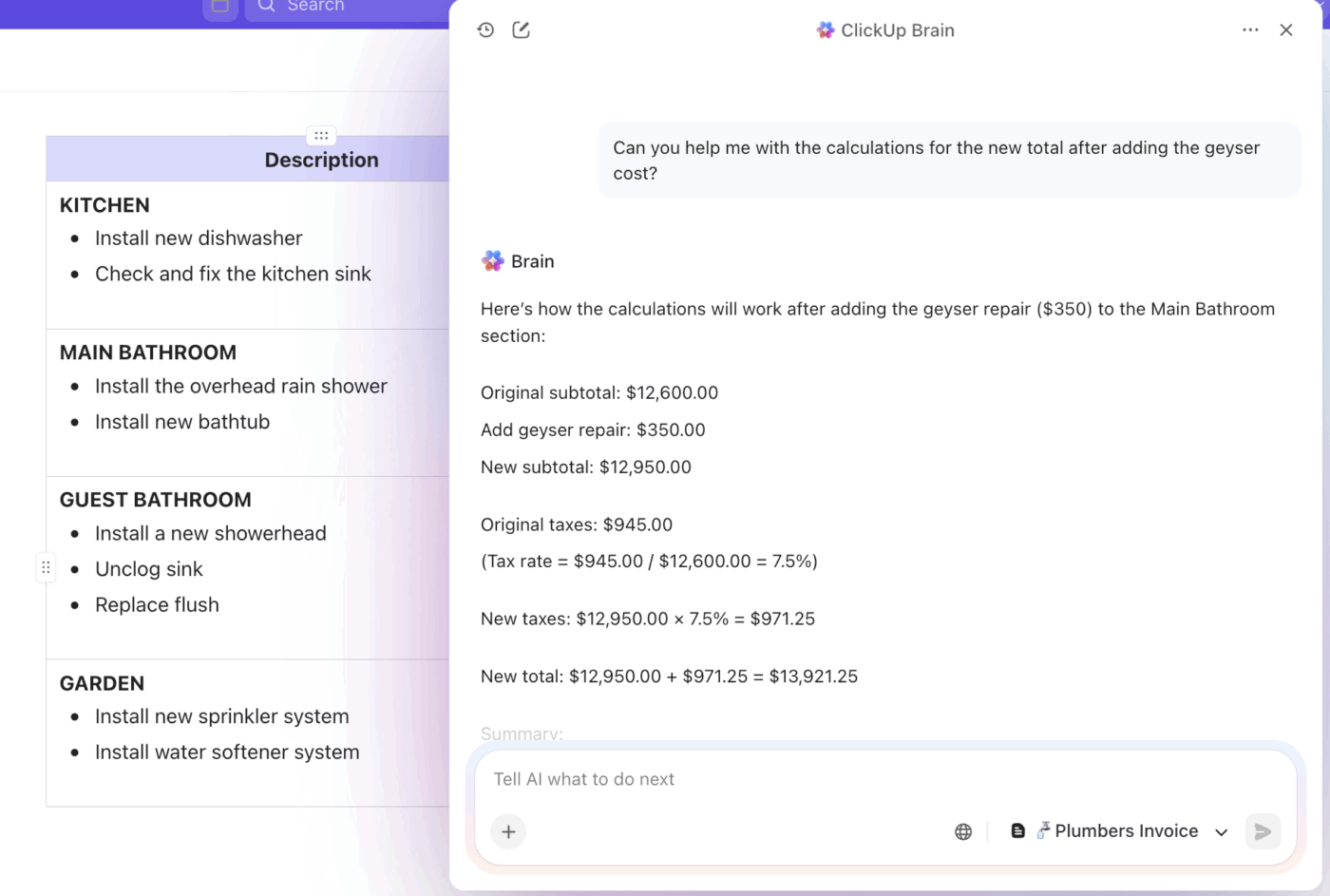Click the magnifier icon in the Search bar
This screenshot has width=1330, height=896.
point(267,6)
